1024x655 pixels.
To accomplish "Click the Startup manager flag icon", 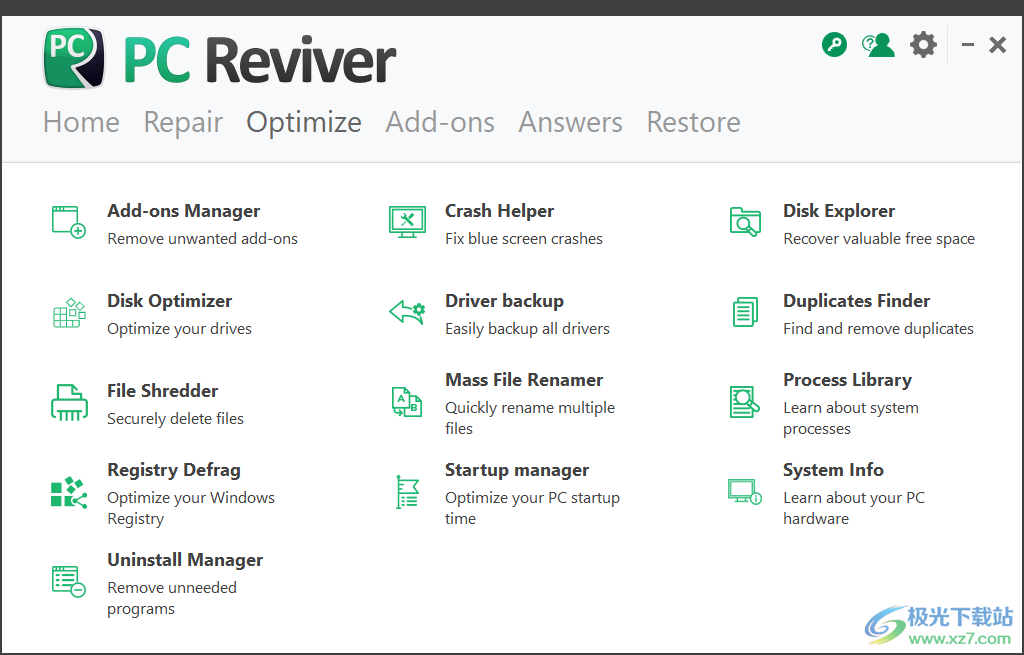I will click(407, 492).
